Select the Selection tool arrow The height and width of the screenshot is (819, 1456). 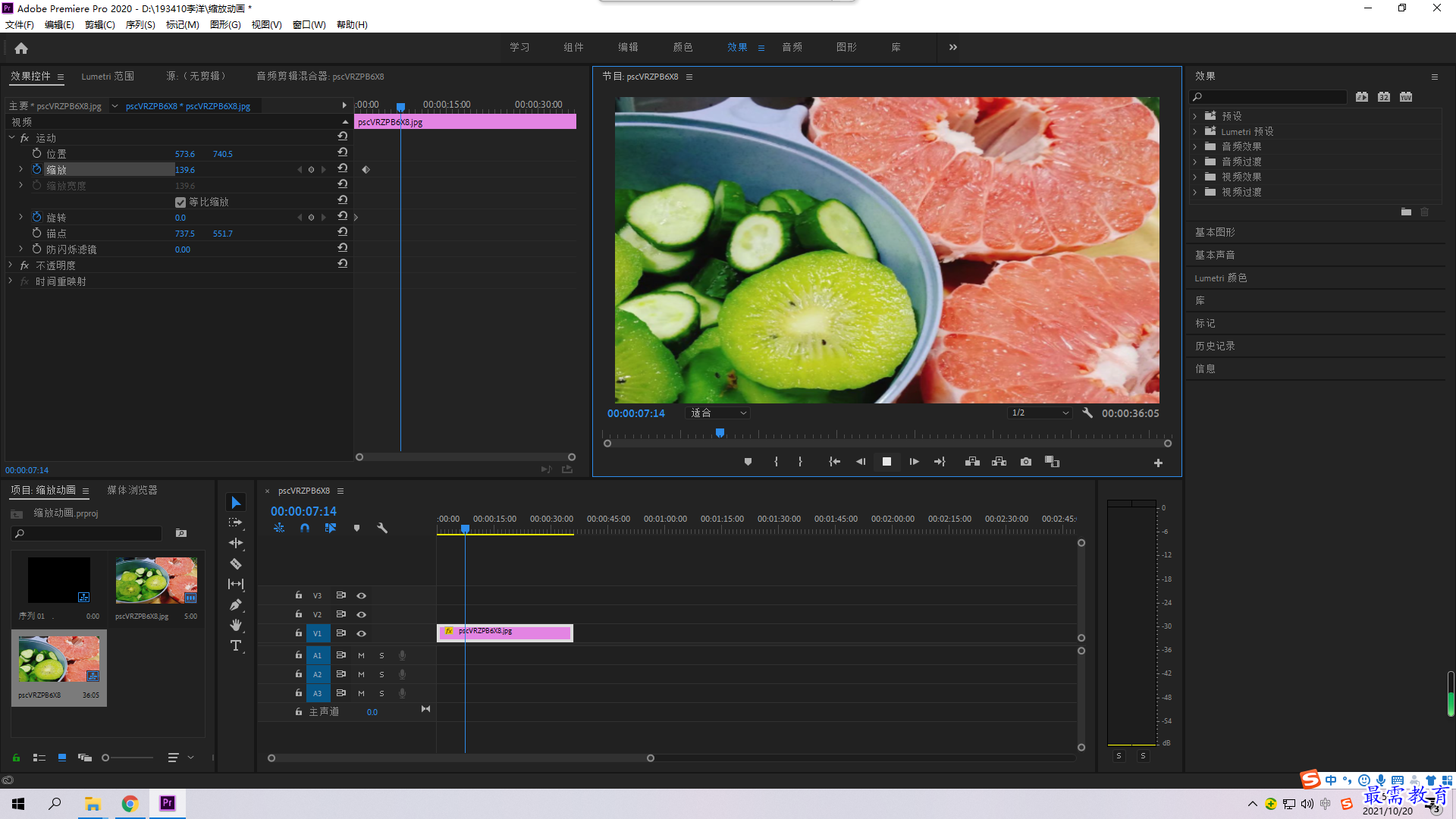[236, 503]
